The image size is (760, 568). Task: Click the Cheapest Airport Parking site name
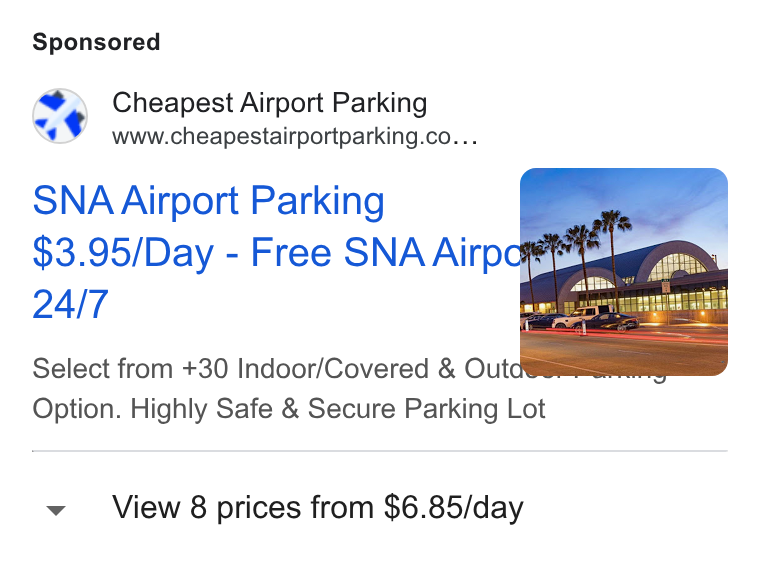[269, 103]
